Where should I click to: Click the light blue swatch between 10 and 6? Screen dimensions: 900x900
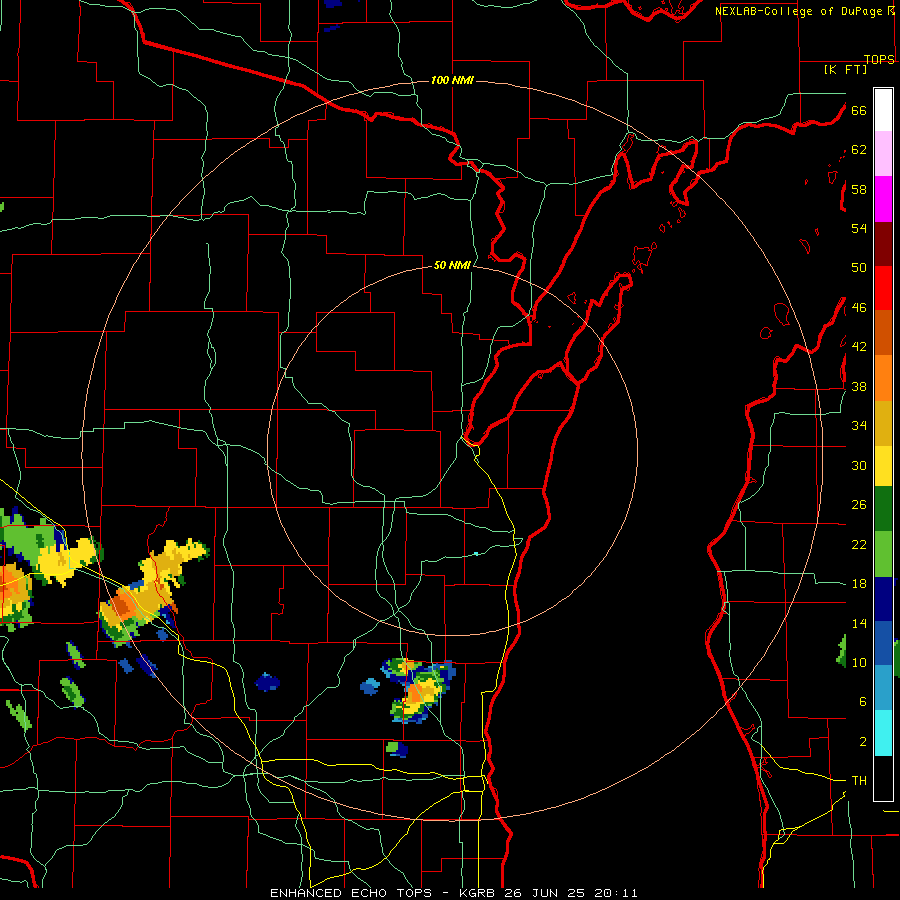click(x=883, y=688)
